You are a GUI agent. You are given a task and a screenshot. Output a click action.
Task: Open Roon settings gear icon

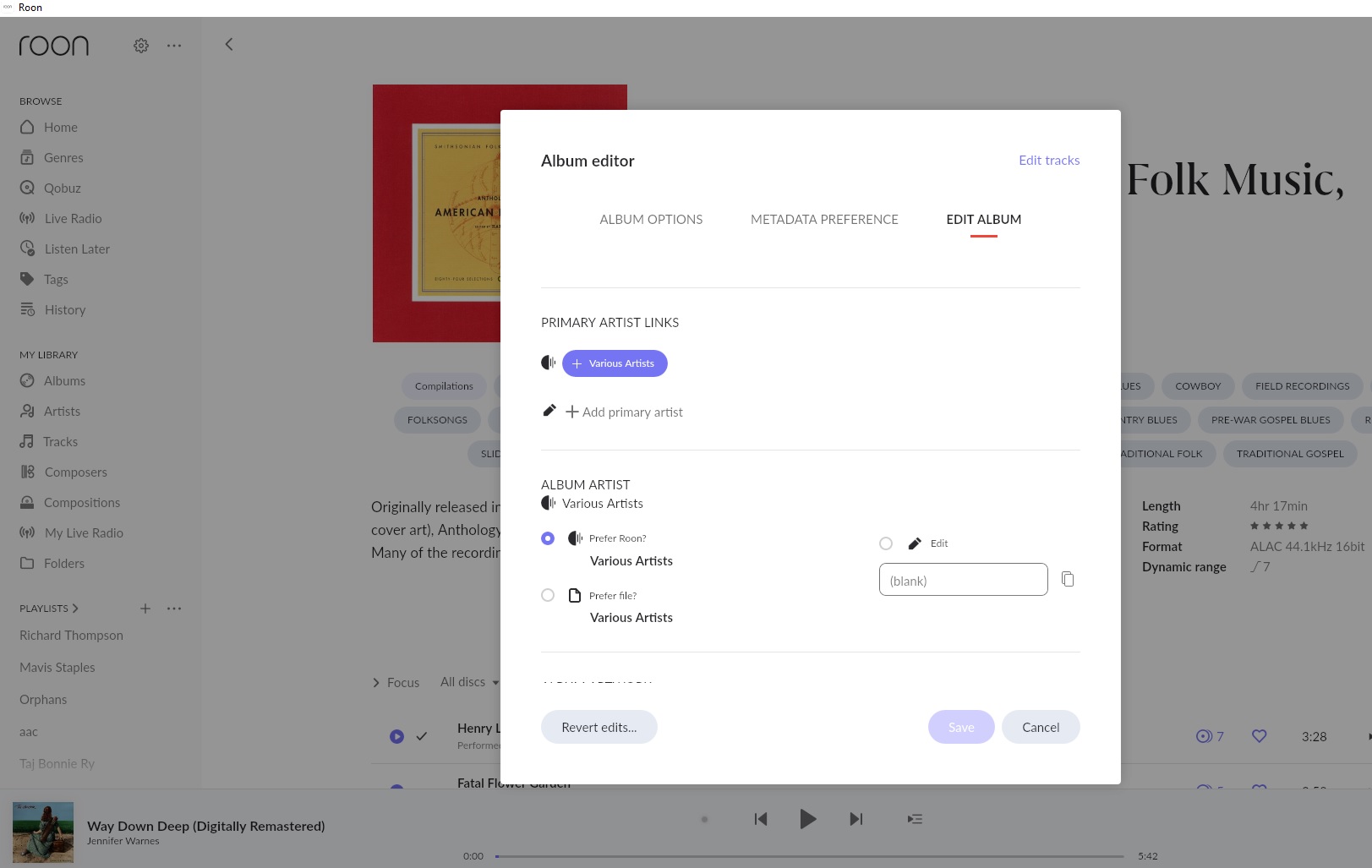(141, 46)
